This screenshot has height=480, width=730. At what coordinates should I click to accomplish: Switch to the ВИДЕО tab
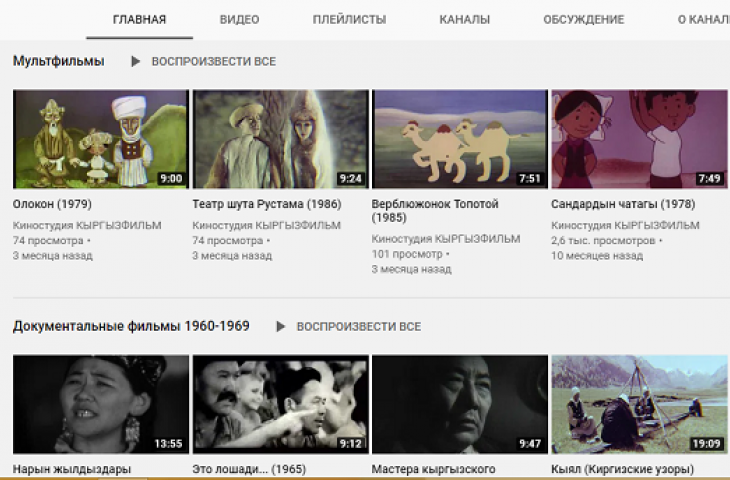coord(239,20)
